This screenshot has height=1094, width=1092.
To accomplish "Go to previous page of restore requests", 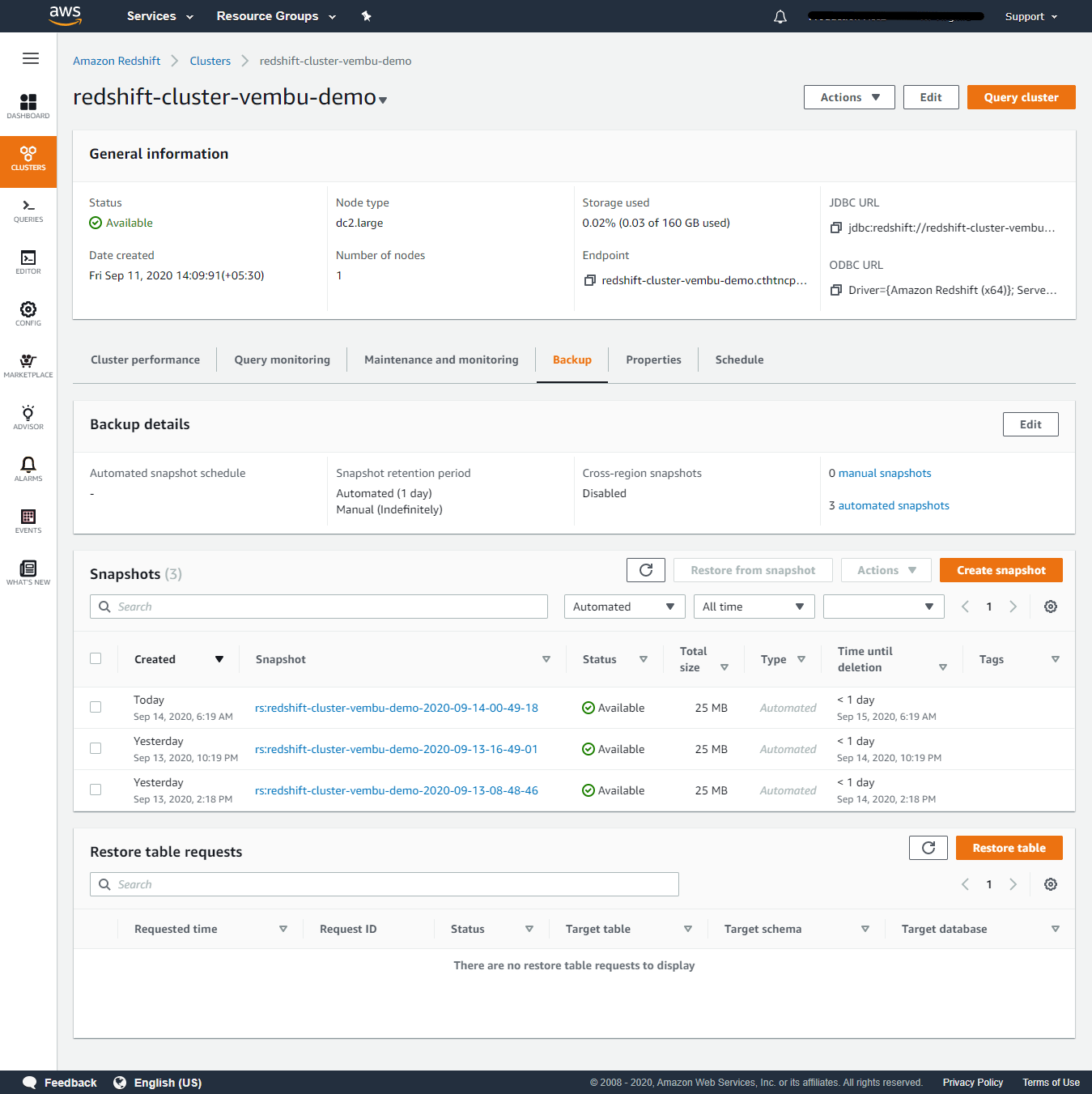I will click(965, 884).
